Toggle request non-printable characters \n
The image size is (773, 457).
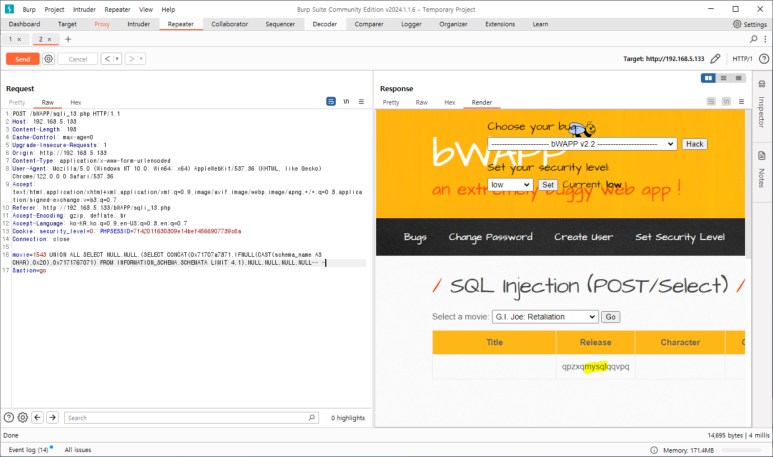(x=346, y=101)
